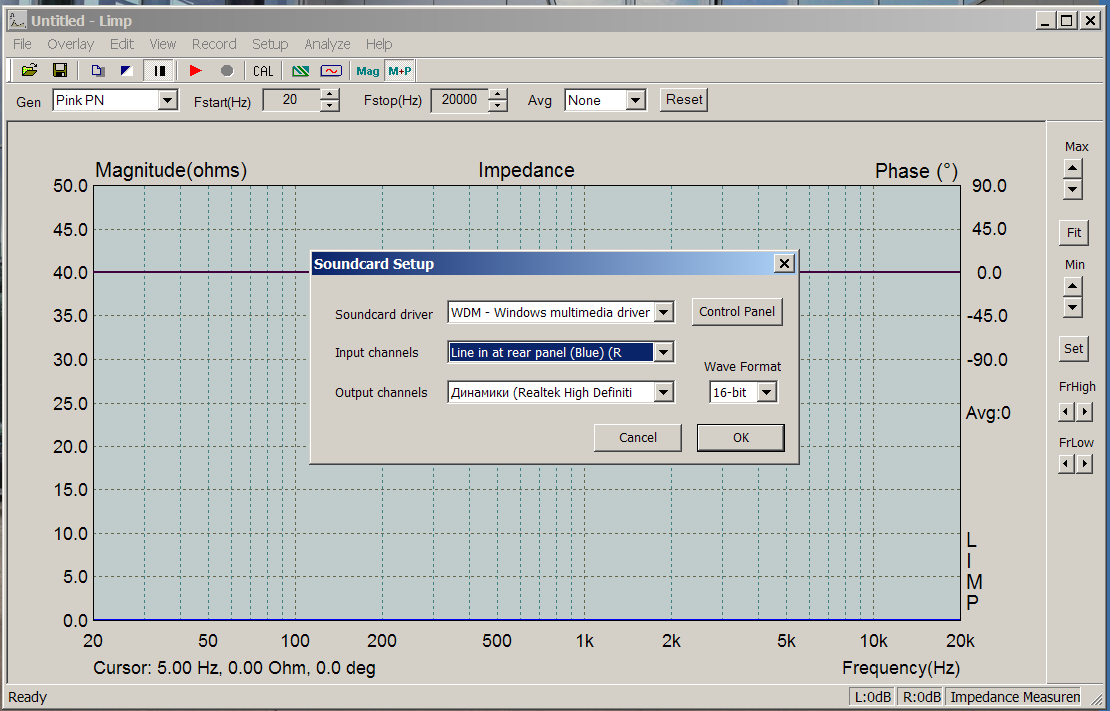Image resolution: width=1110 pixels, height=711 pixels.
Task: Open the Analyze menu
Action: 327,44
